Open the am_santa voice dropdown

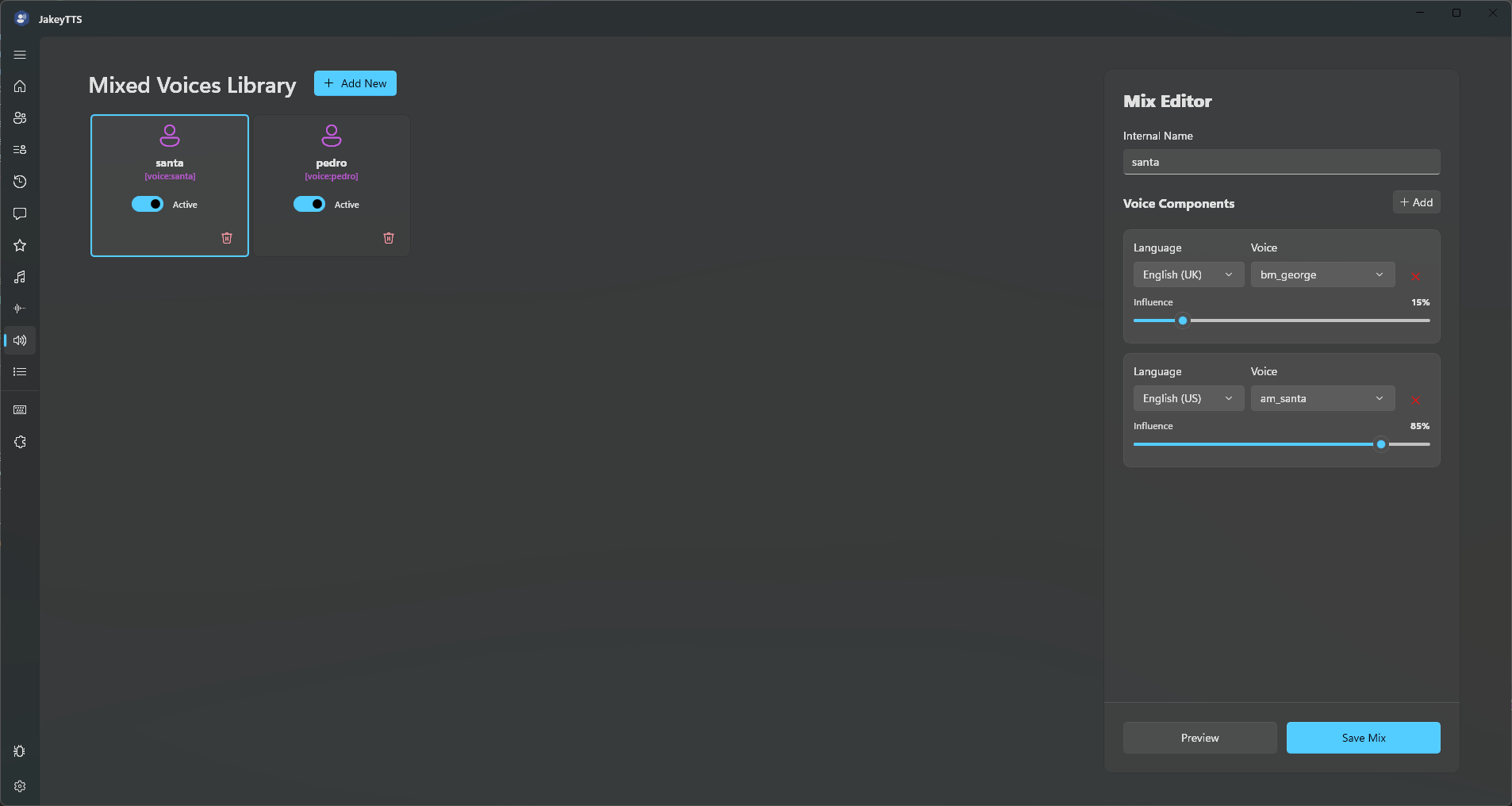pos(1322,398)
